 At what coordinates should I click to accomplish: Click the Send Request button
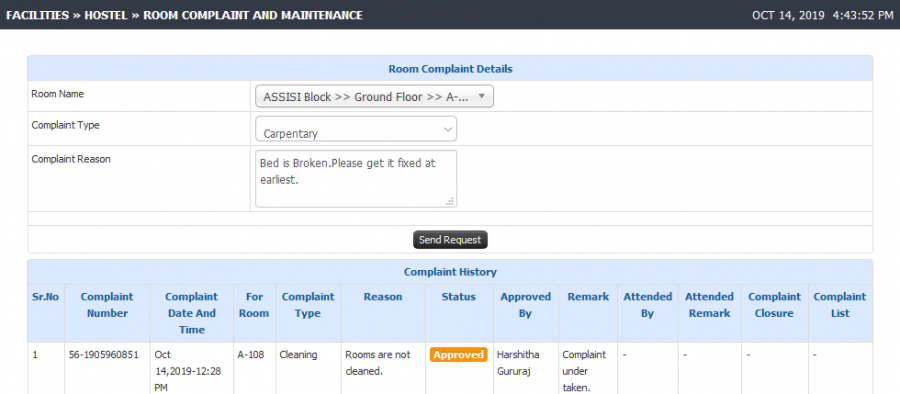450,240
